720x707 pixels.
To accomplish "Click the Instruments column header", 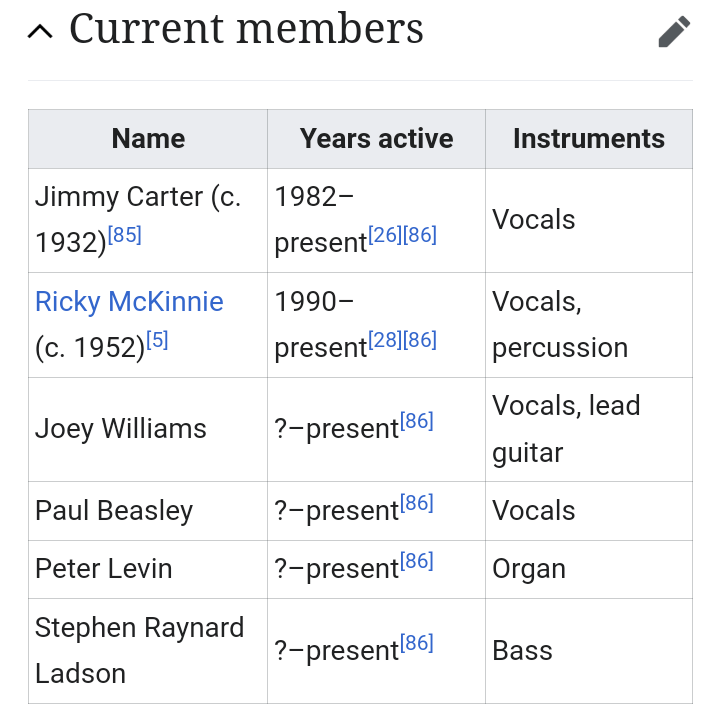I will coord(588,139).
